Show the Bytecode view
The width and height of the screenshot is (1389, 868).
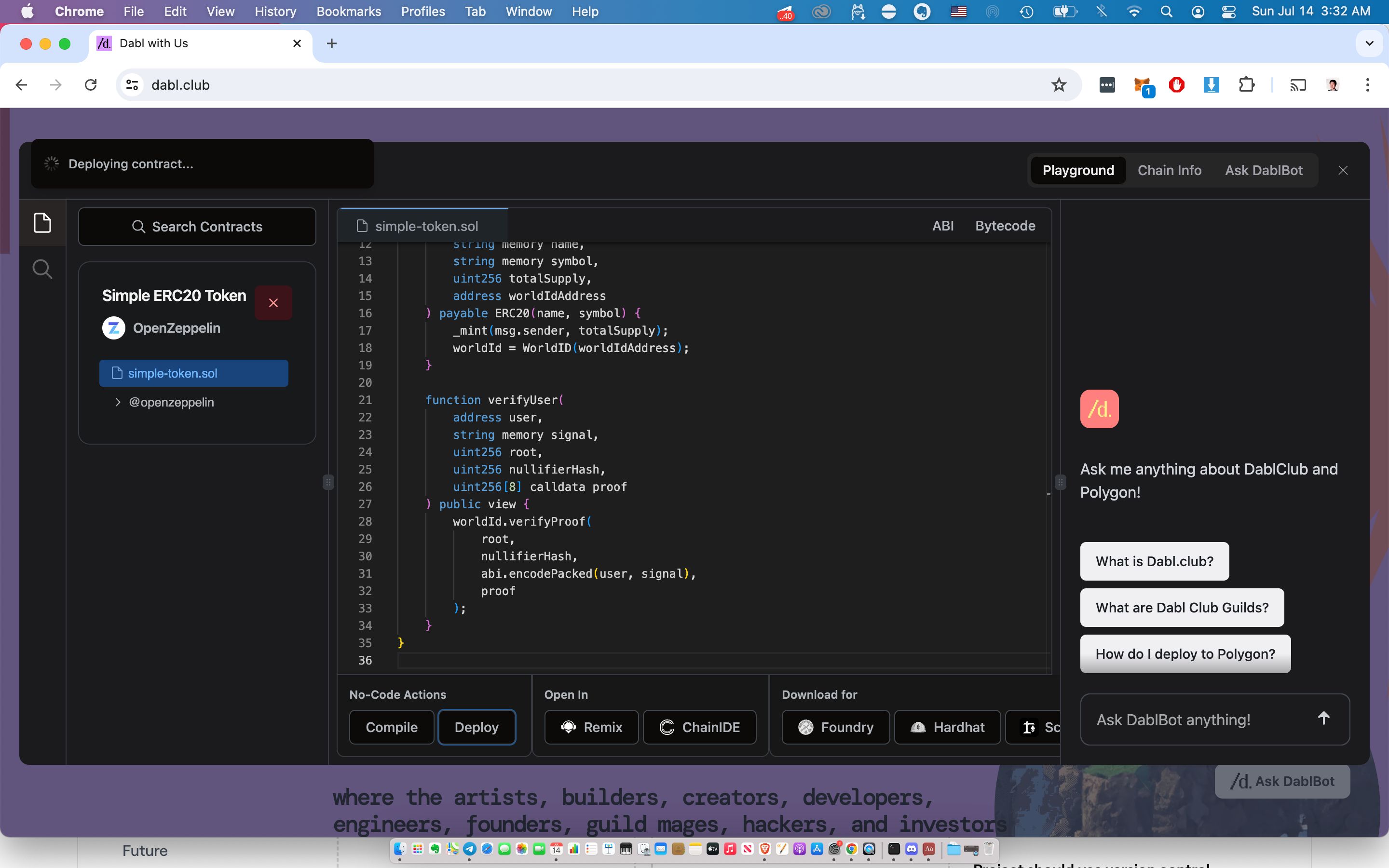(x=1005, y=226)
